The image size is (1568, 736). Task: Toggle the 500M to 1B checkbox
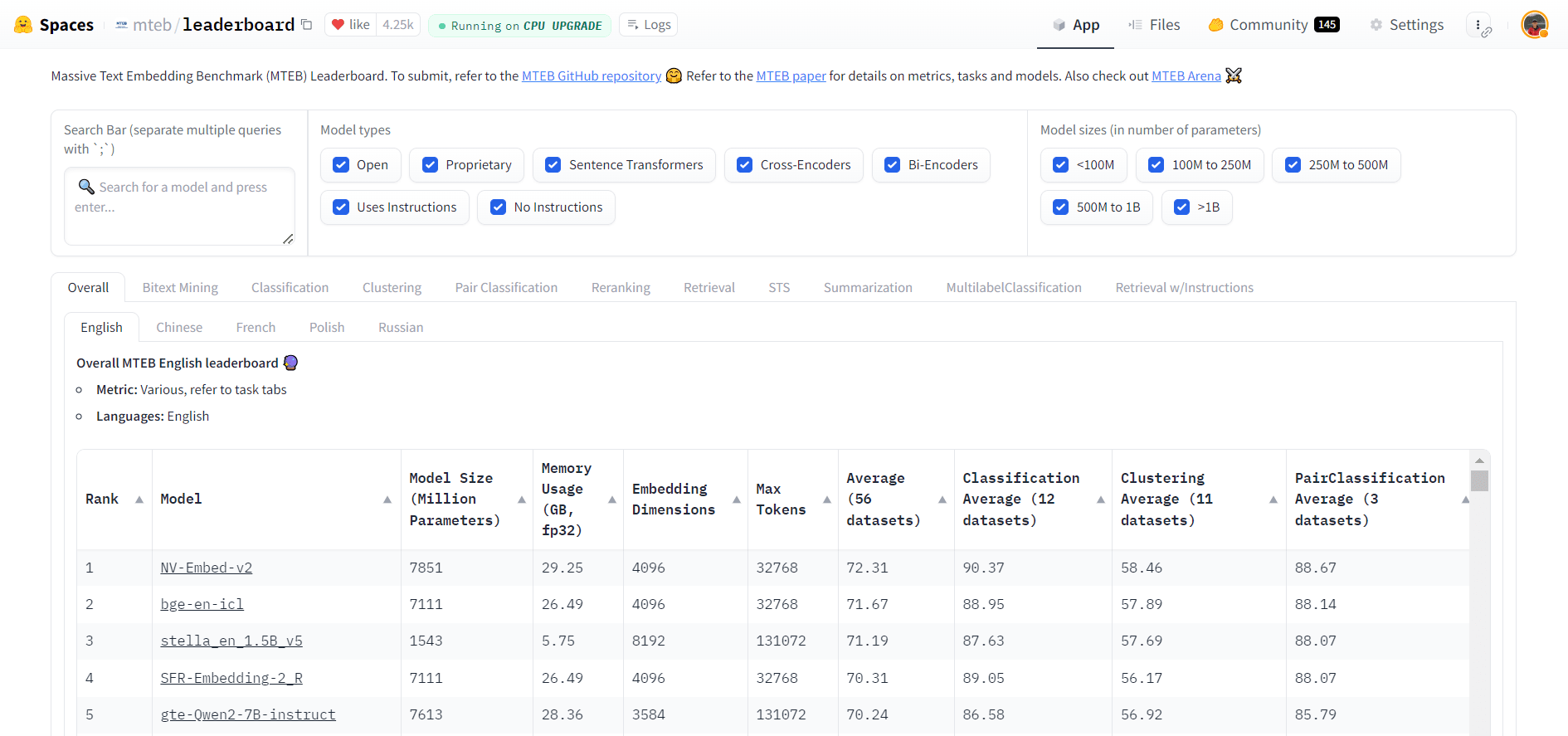tap(1061, 207)
